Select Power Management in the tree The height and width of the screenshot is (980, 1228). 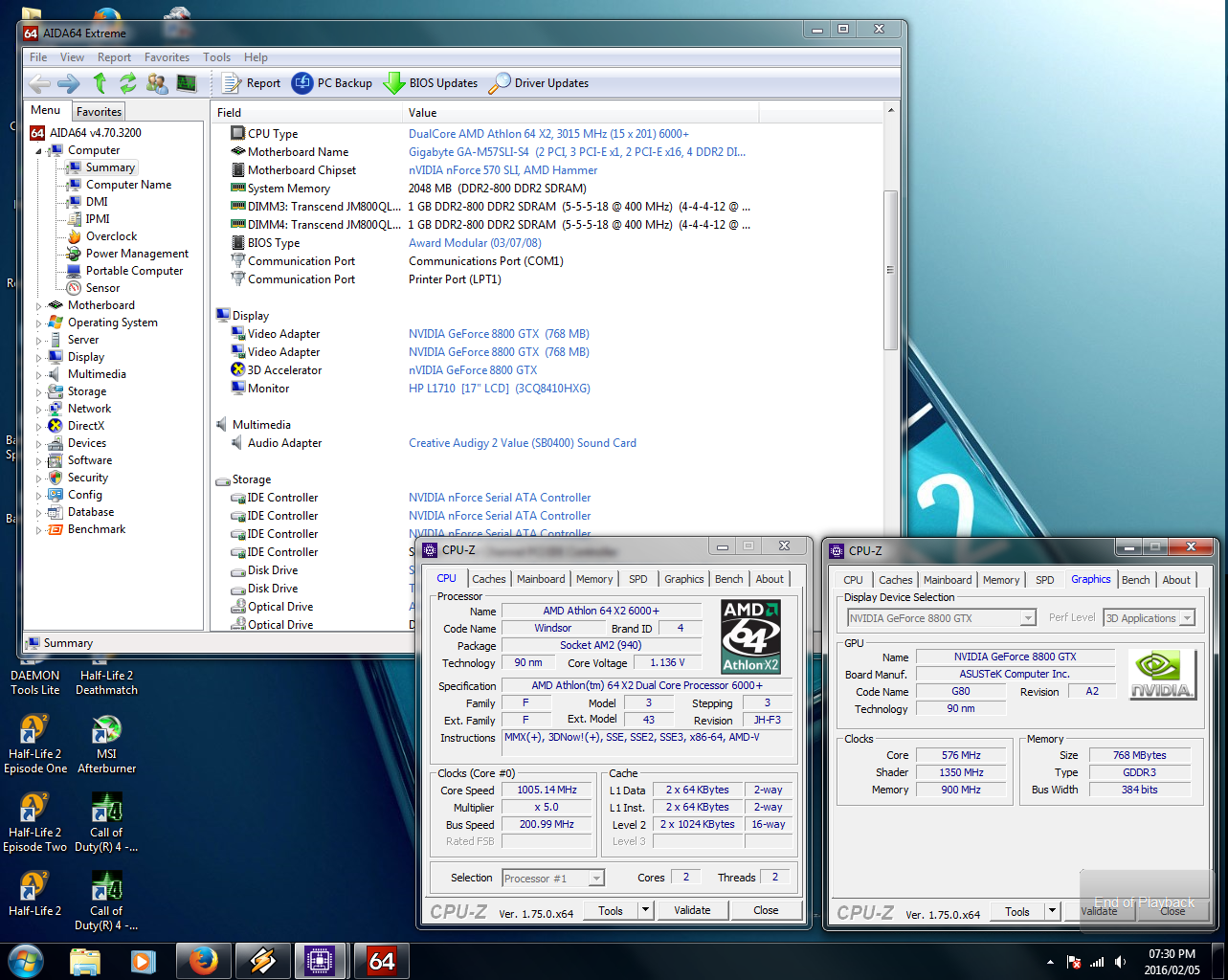coord(137,254)
